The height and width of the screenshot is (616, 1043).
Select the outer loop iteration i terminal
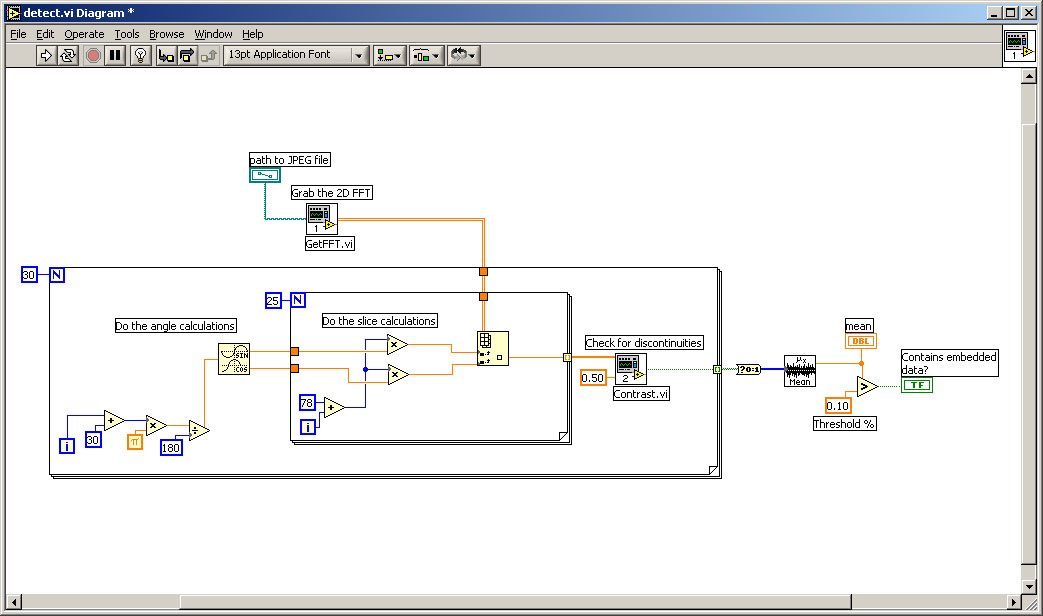tap(67, 446)
